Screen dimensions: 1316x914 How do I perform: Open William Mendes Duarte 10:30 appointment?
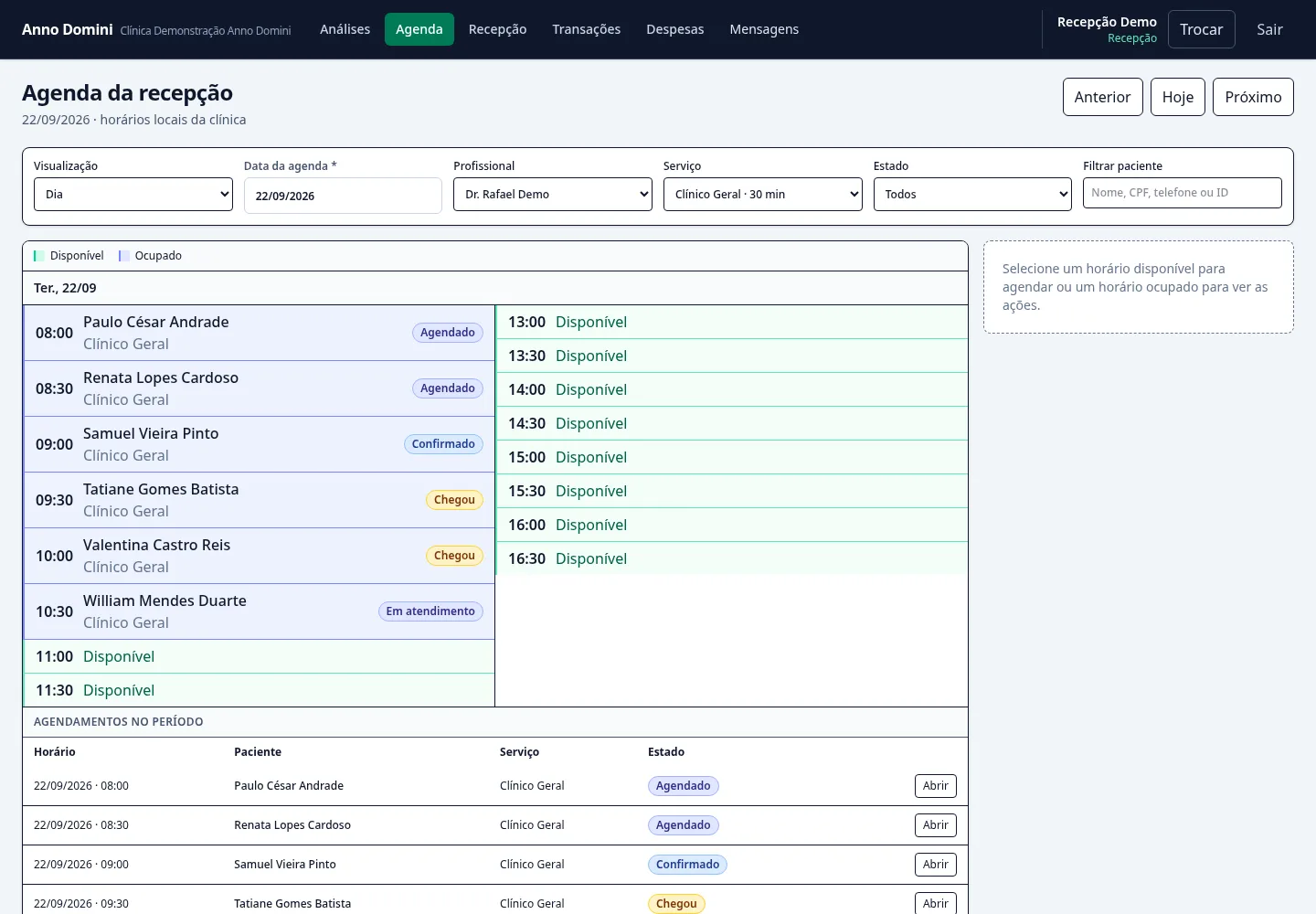[x=260, y=611]
